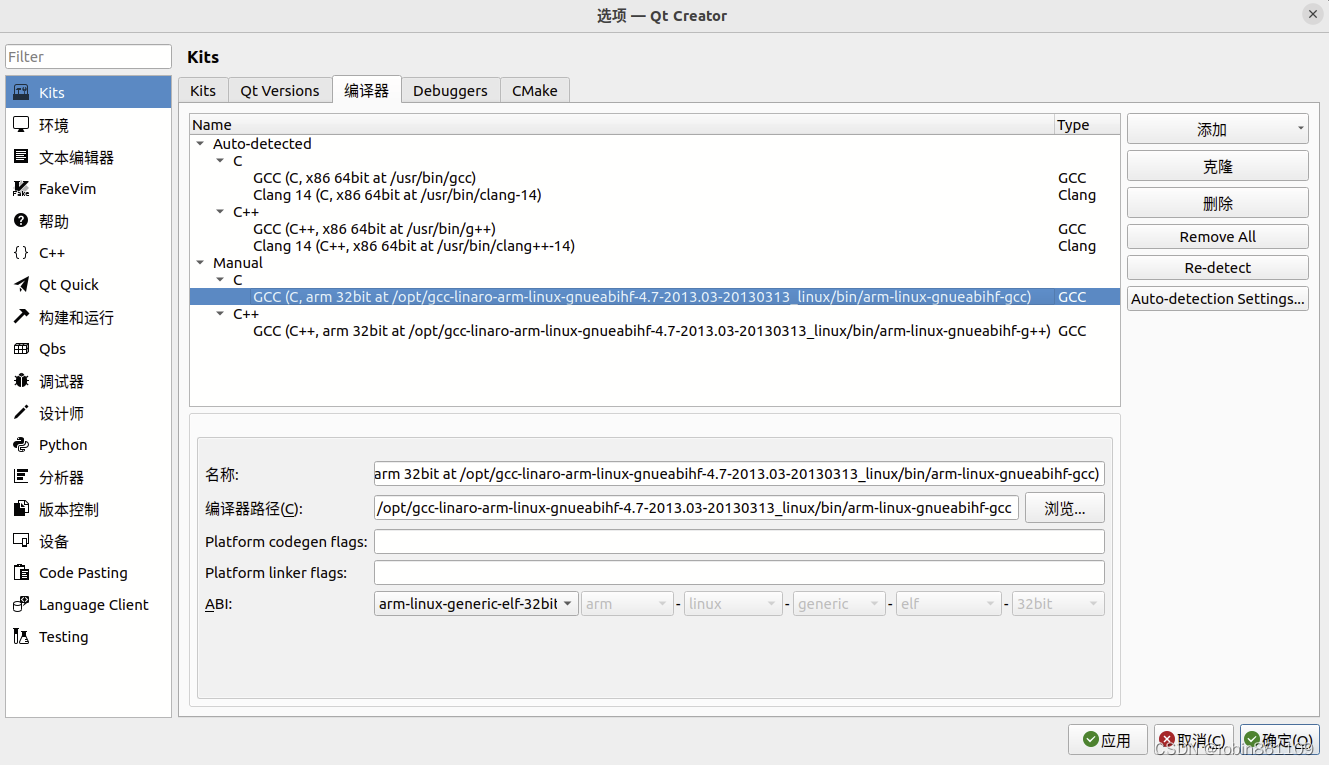The height and width of the screenshot is (765, 1329).
Task: Open the 添加 compiler dropdown
Action: pyautogui.click(x=1217, y=129)
